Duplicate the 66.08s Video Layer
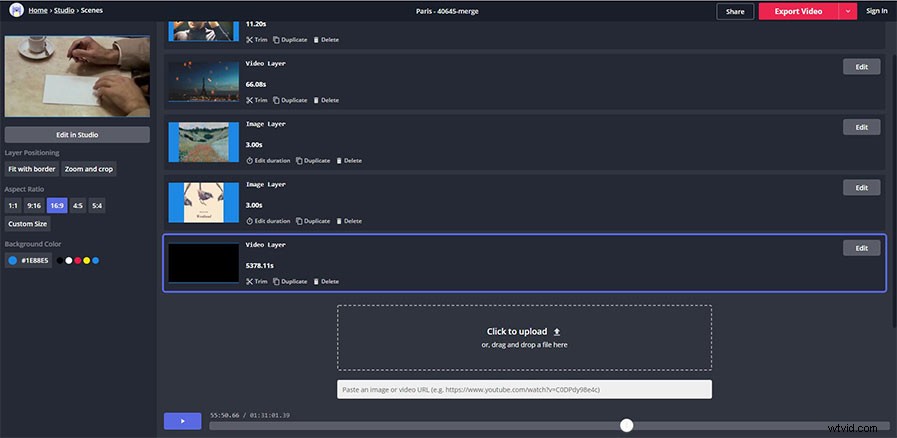897x438 pixels. (x=290, y=100)
